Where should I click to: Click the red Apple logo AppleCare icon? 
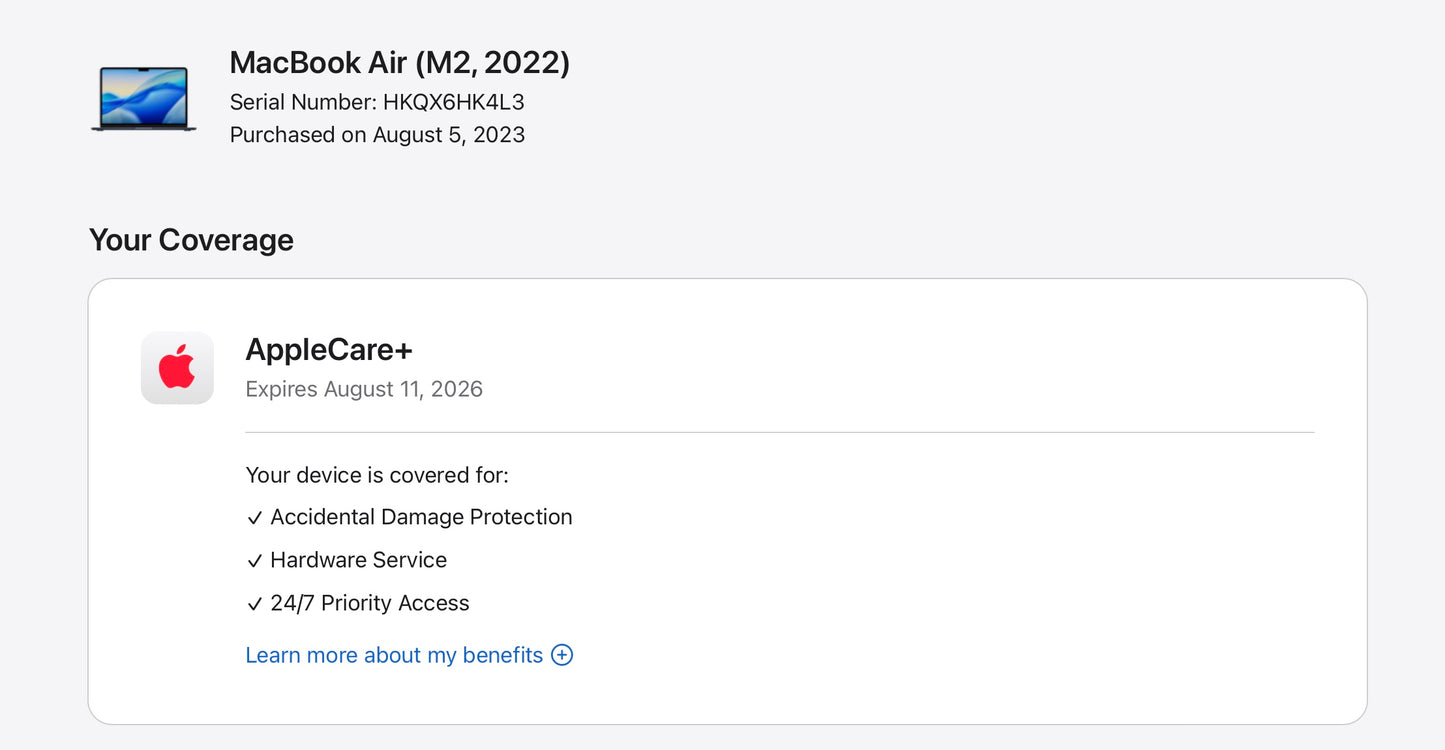click(177, 368)
